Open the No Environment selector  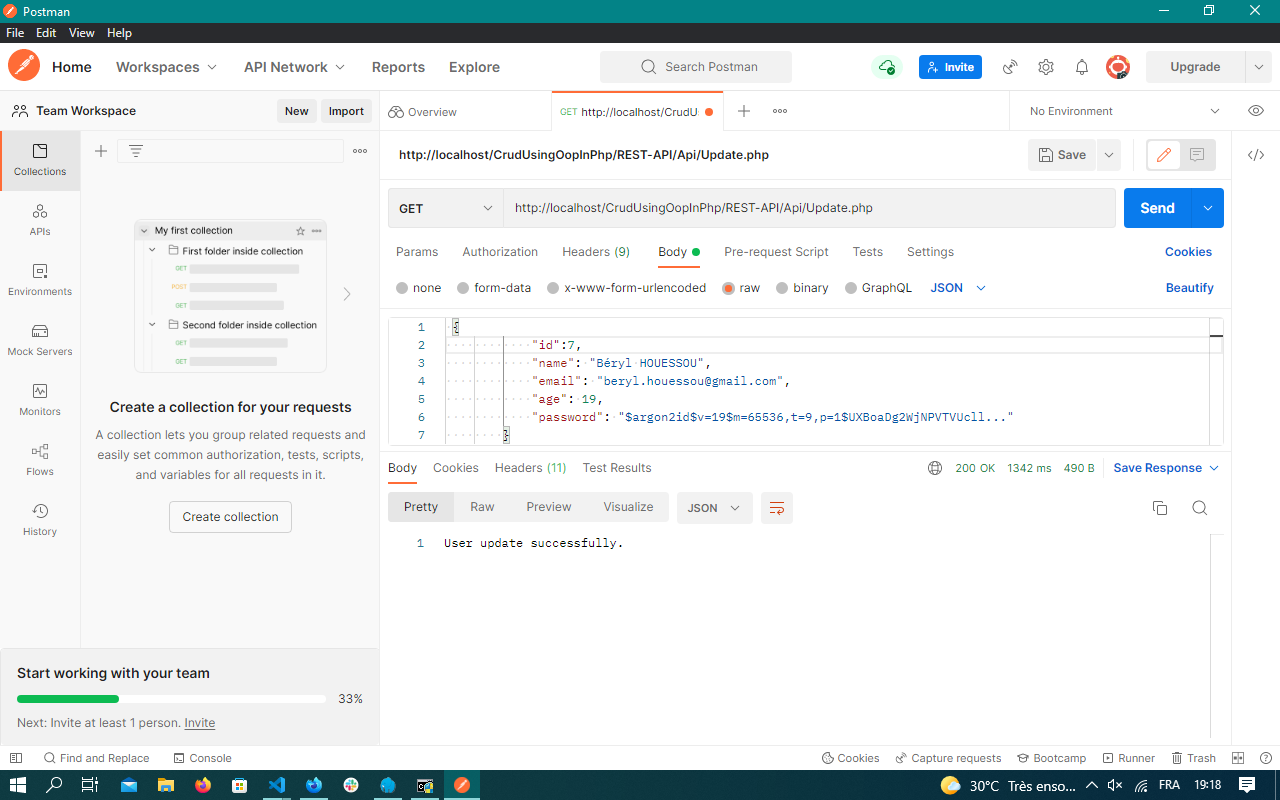pyautogui.click(x=1125, y=111)
